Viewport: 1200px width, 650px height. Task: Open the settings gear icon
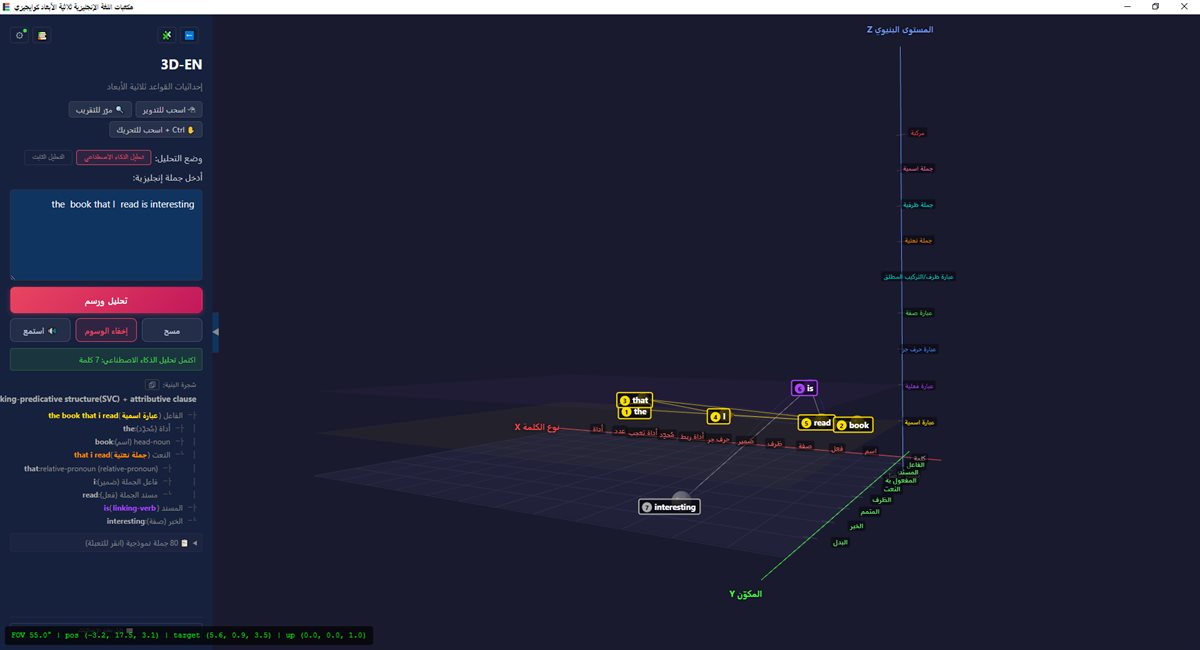20,35
